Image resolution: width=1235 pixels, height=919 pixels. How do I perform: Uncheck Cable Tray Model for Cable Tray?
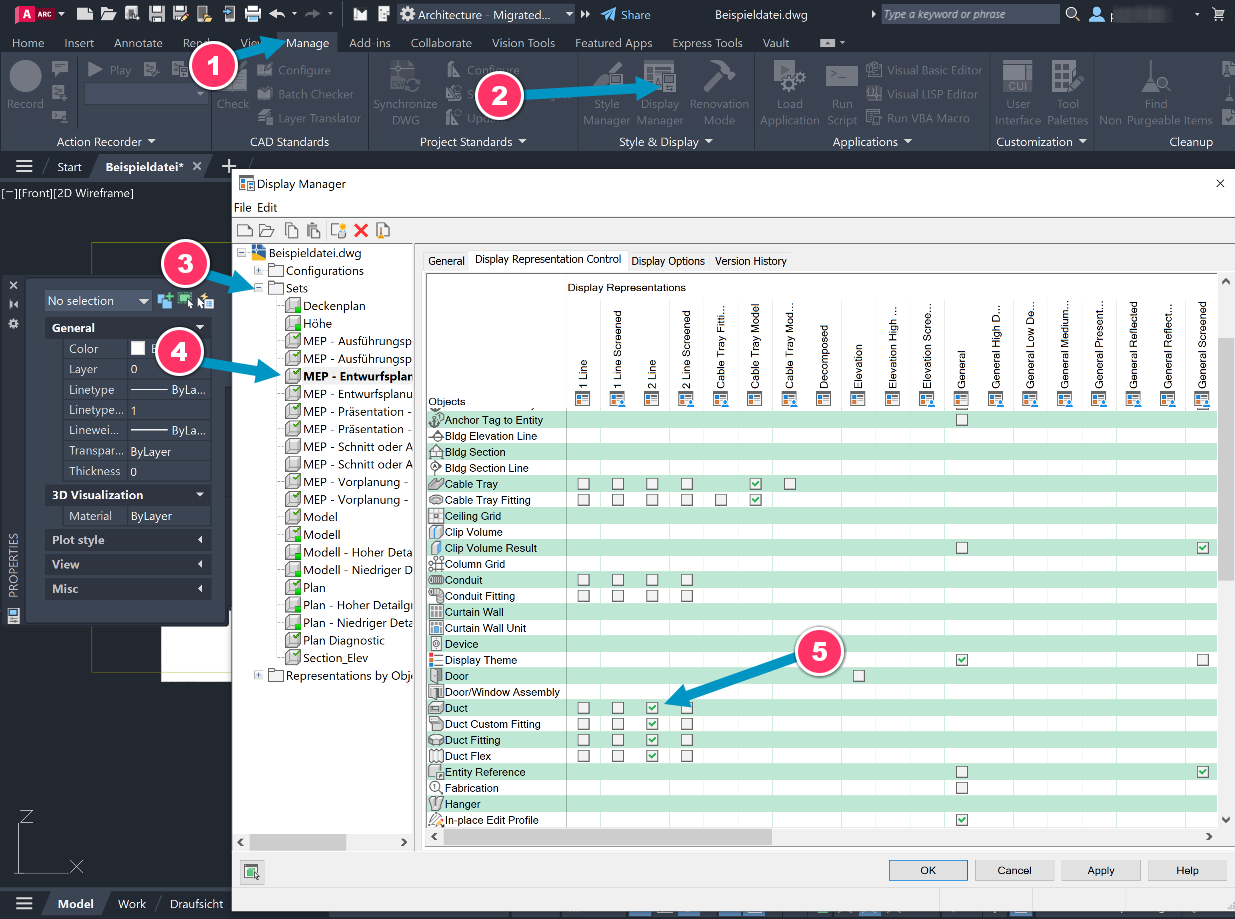tap(756, 483)
